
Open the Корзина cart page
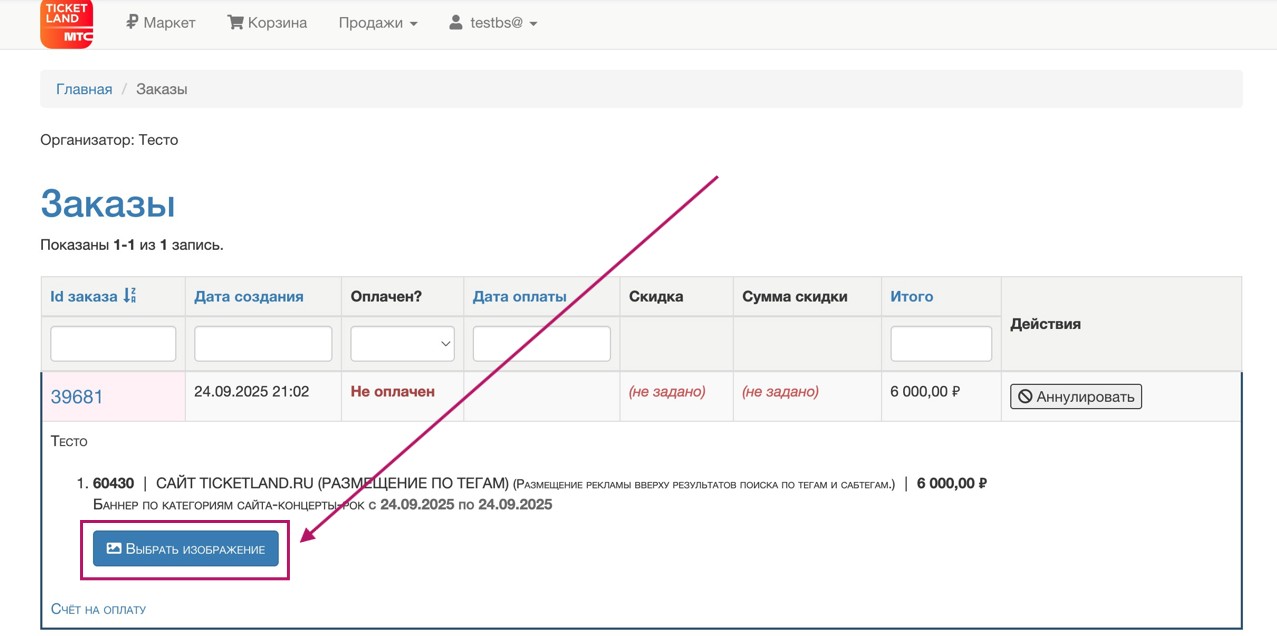267,22
